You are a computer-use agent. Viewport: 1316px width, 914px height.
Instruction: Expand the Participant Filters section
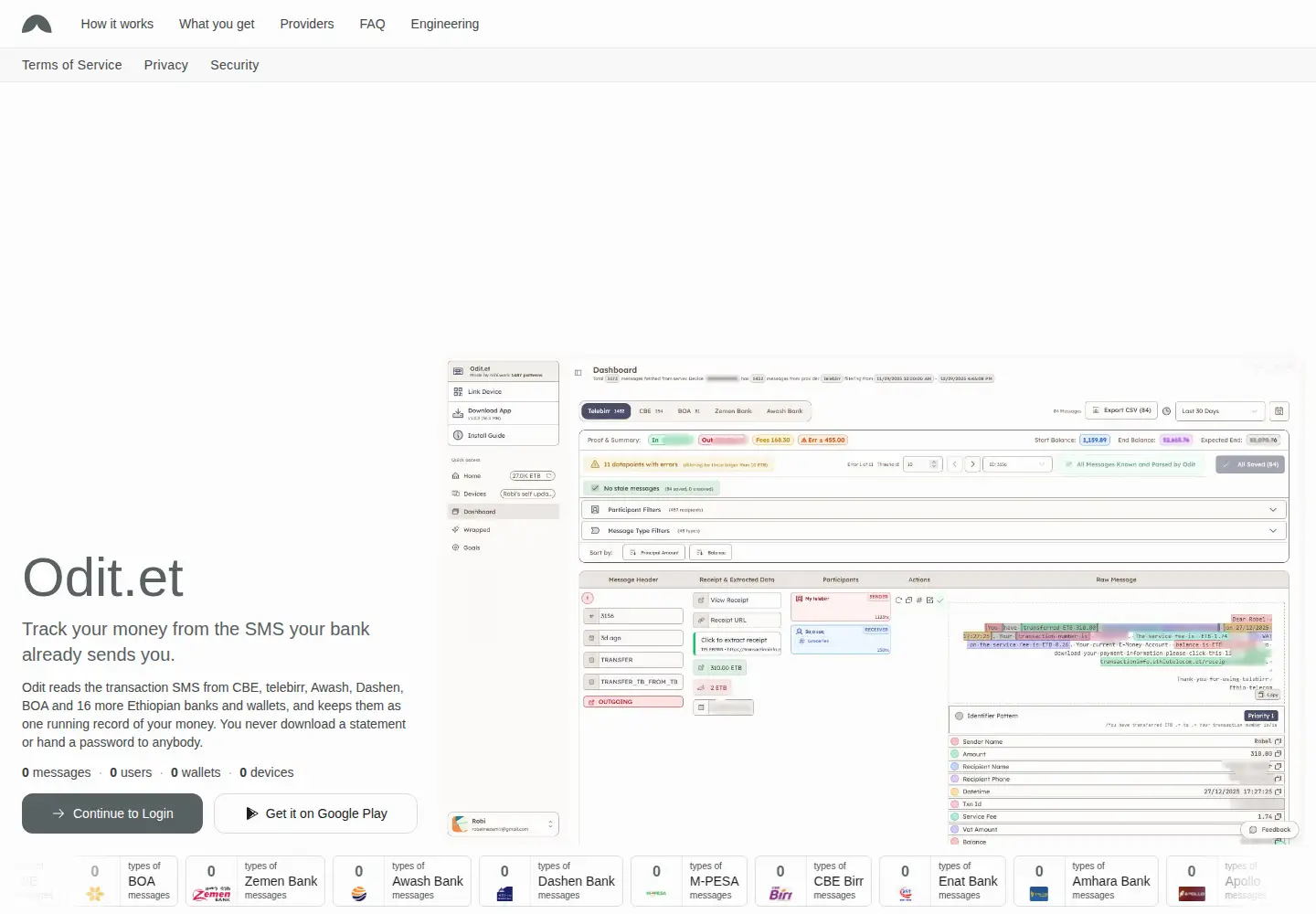pos(934,510)
